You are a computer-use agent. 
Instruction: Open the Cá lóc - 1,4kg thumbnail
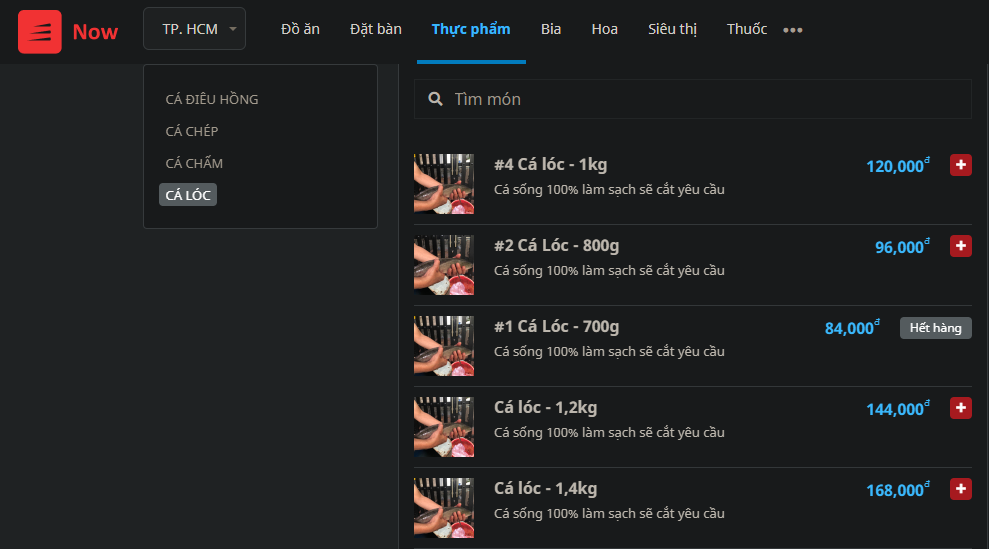point(444,507)
